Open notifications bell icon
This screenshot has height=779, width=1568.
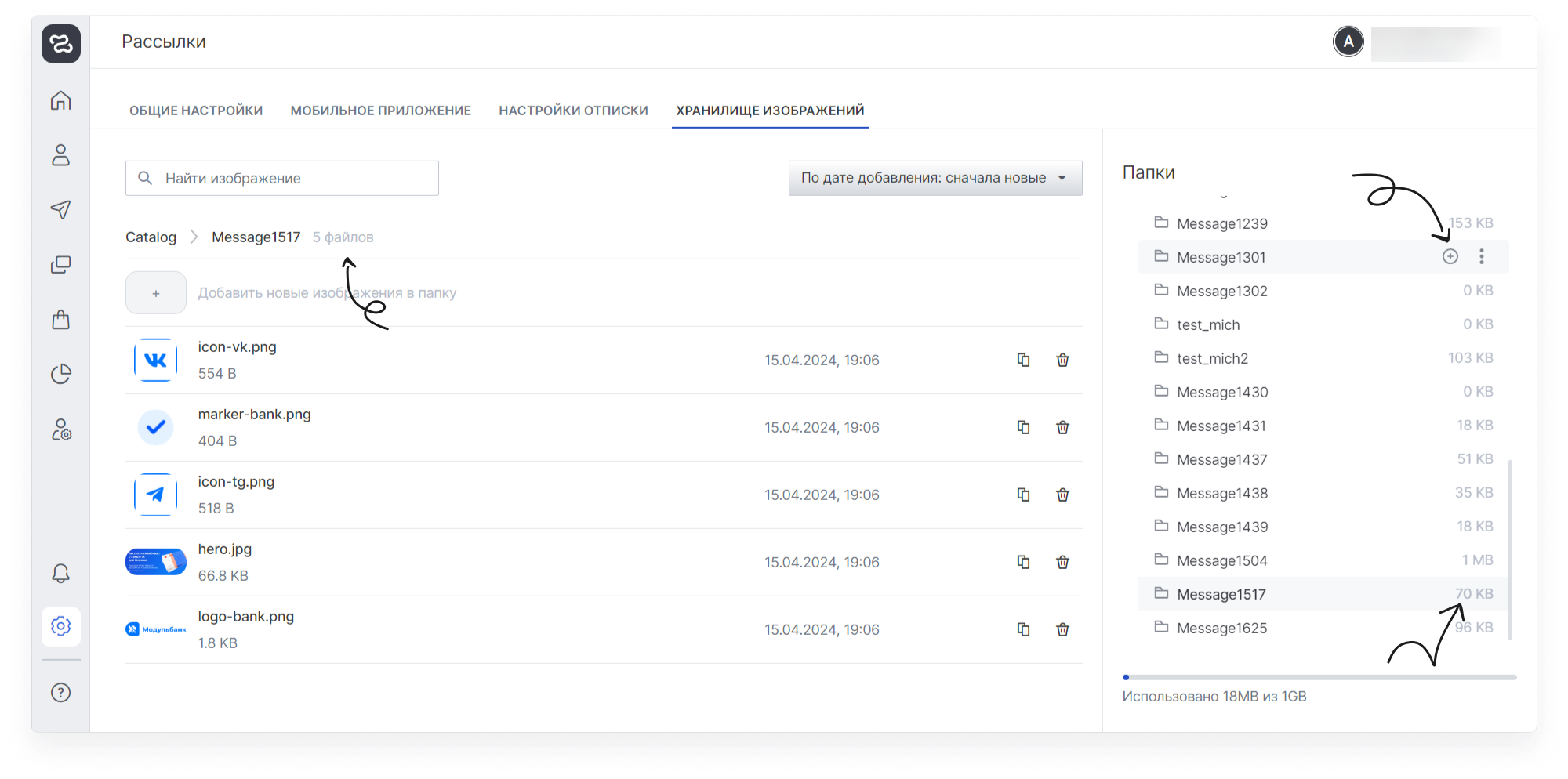[61, 573]
